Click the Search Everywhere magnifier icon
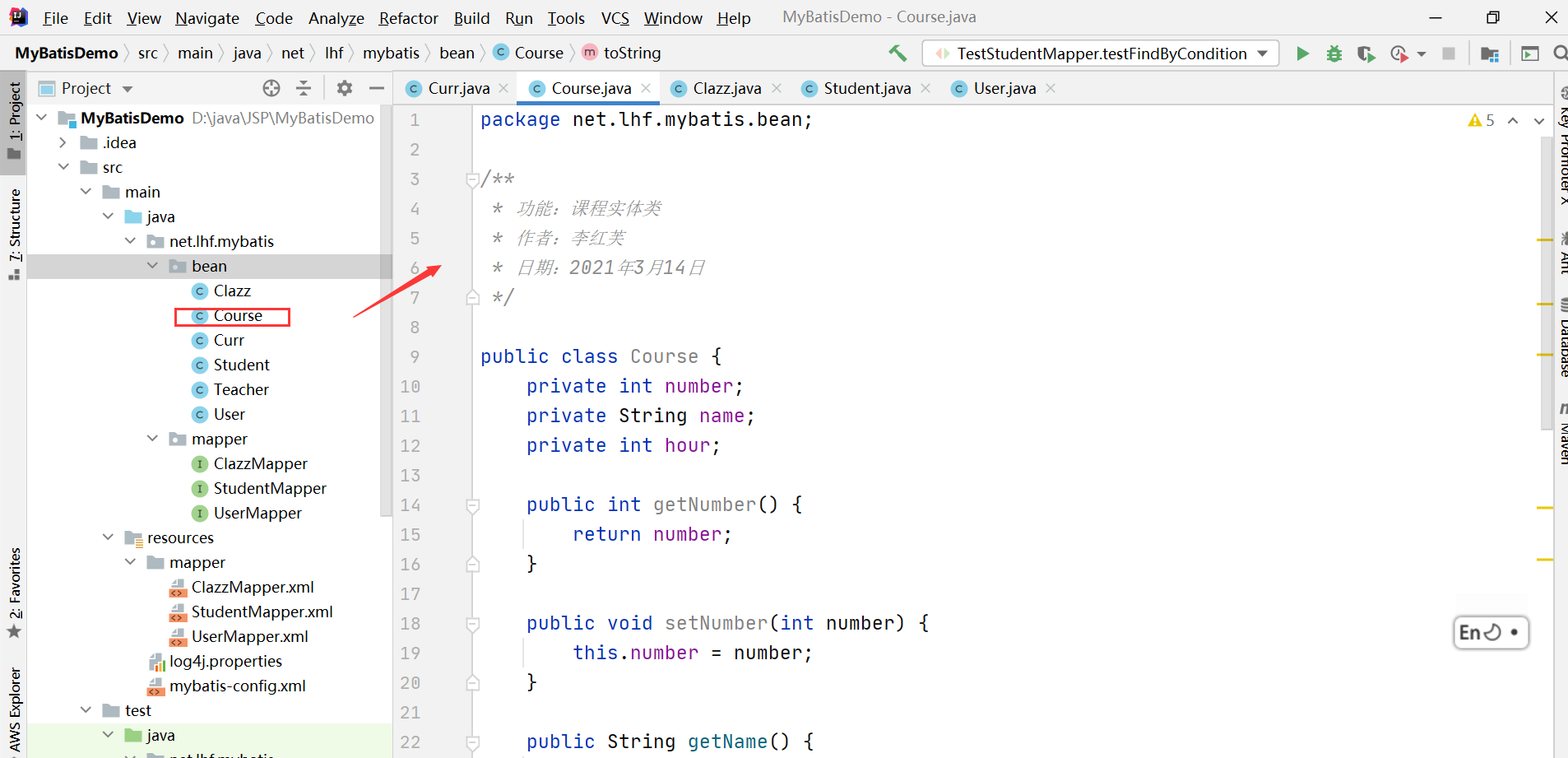The image size is (1568, 758). click(1560, 53)
